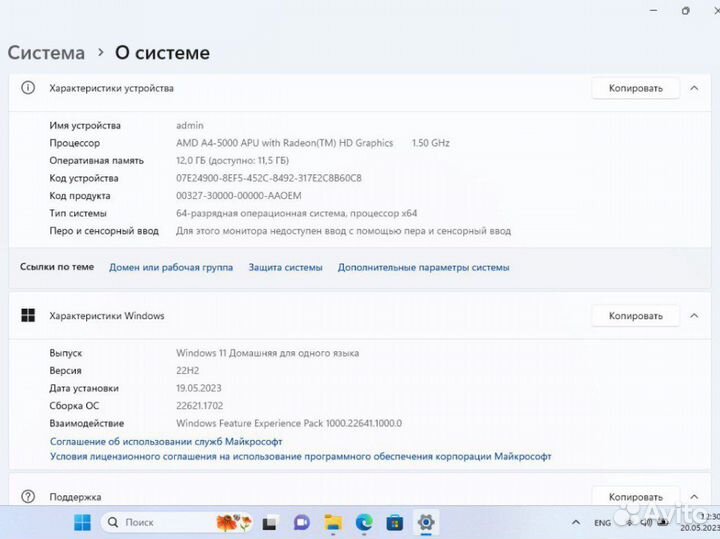Image resolution: width=720 pixels, height=539 pixels.
Task: Click the Windows logo icon beside Характеристики Windows
Action: [x=28, y=315]
